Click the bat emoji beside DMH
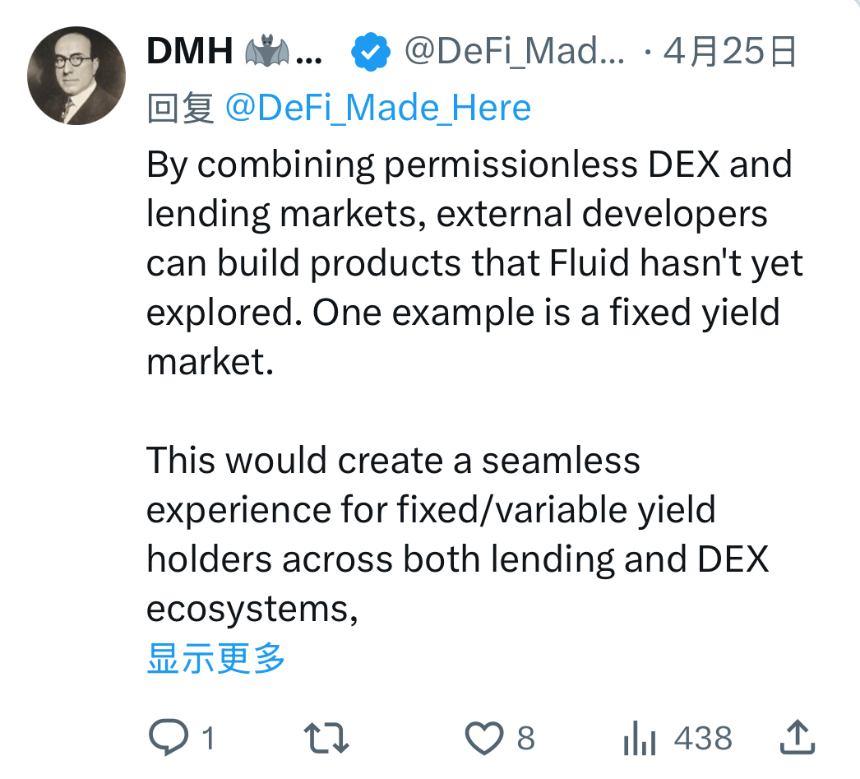 (x=267, y=52)
